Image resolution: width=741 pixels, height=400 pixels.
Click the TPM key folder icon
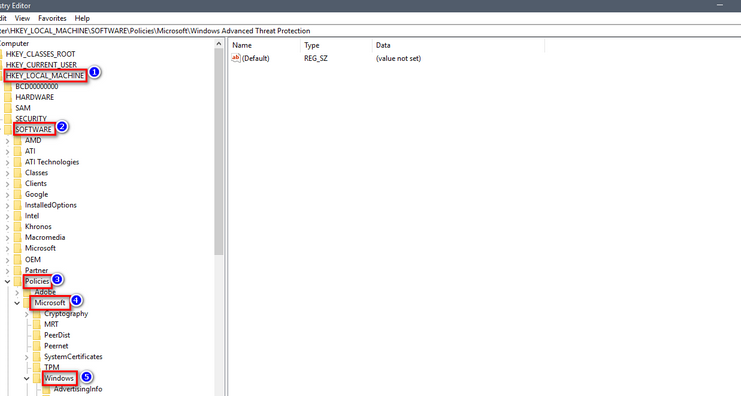click(x=37, y=367)
